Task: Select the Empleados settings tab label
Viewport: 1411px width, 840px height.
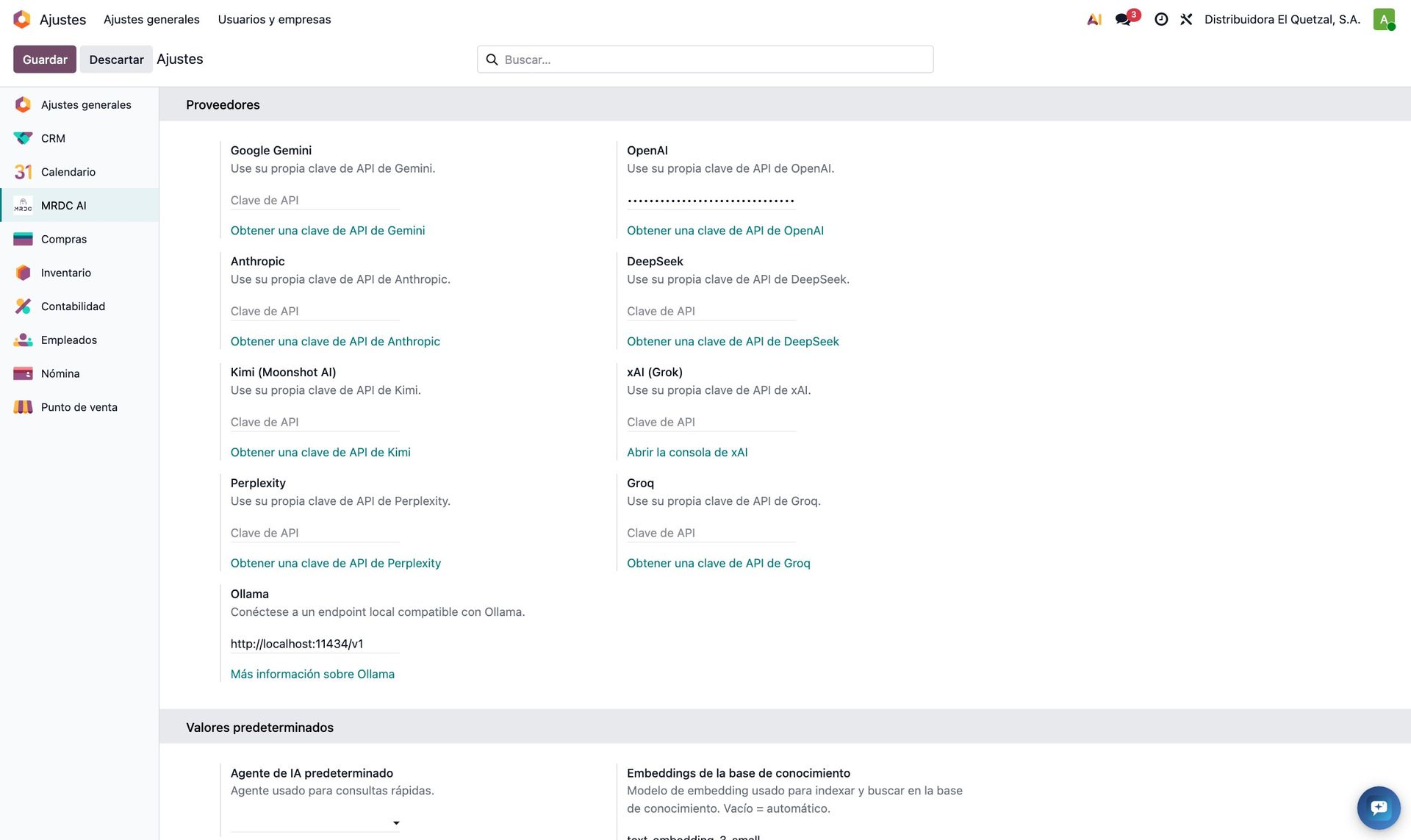Action: coord(69,340)
